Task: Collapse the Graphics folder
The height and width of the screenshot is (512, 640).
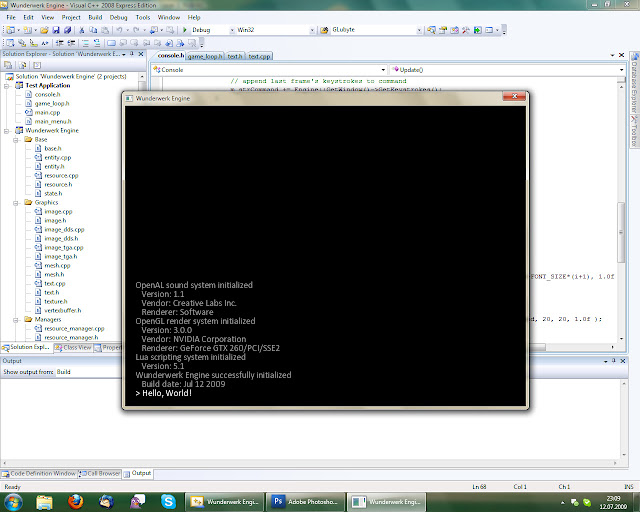Action: coord(16,203)
